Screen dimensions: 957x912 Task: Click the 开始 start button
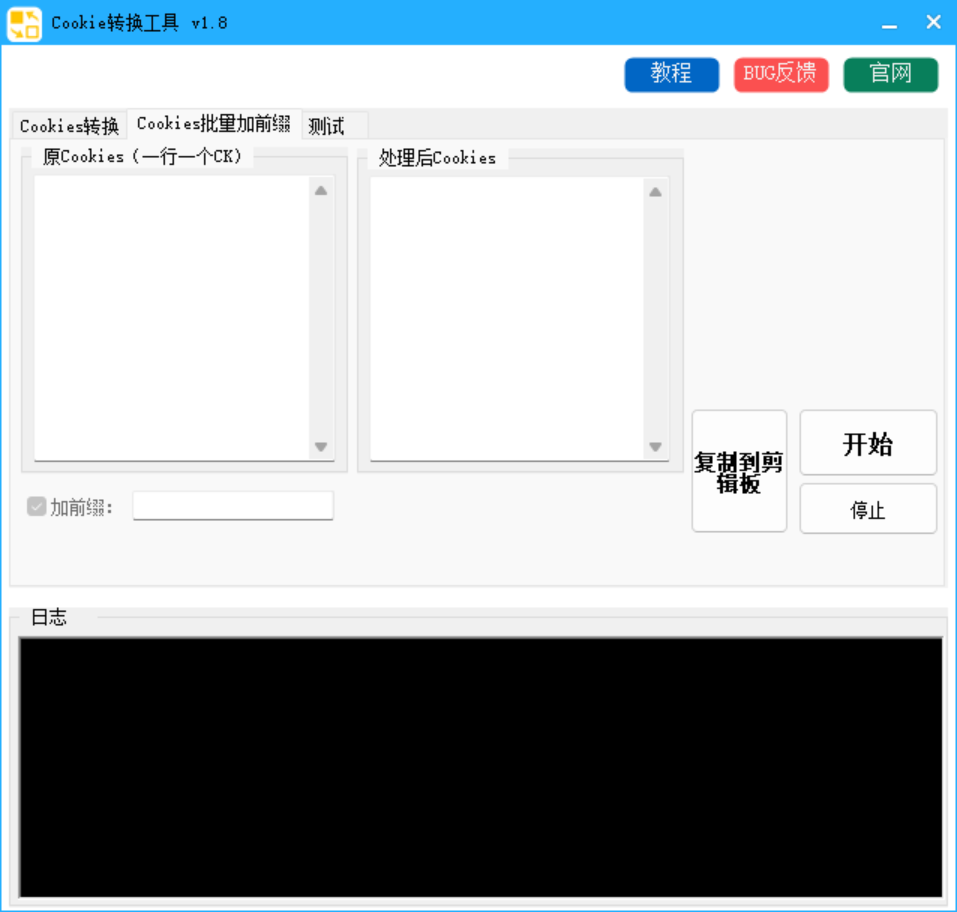tap(868, 443)
